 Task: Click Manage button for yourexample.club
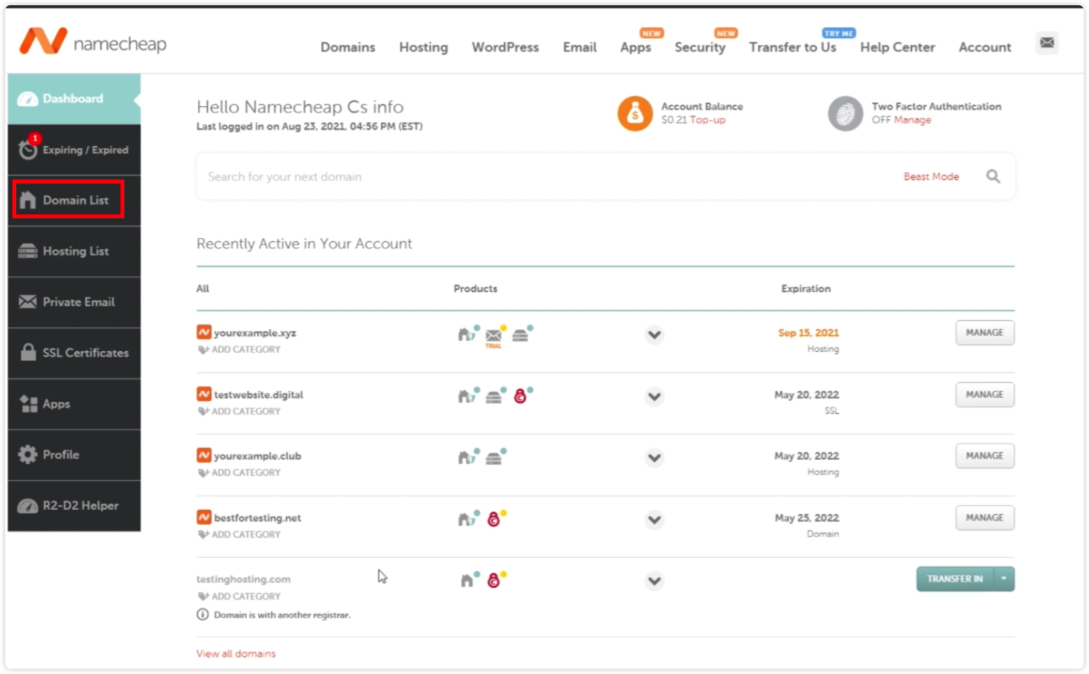984,455
